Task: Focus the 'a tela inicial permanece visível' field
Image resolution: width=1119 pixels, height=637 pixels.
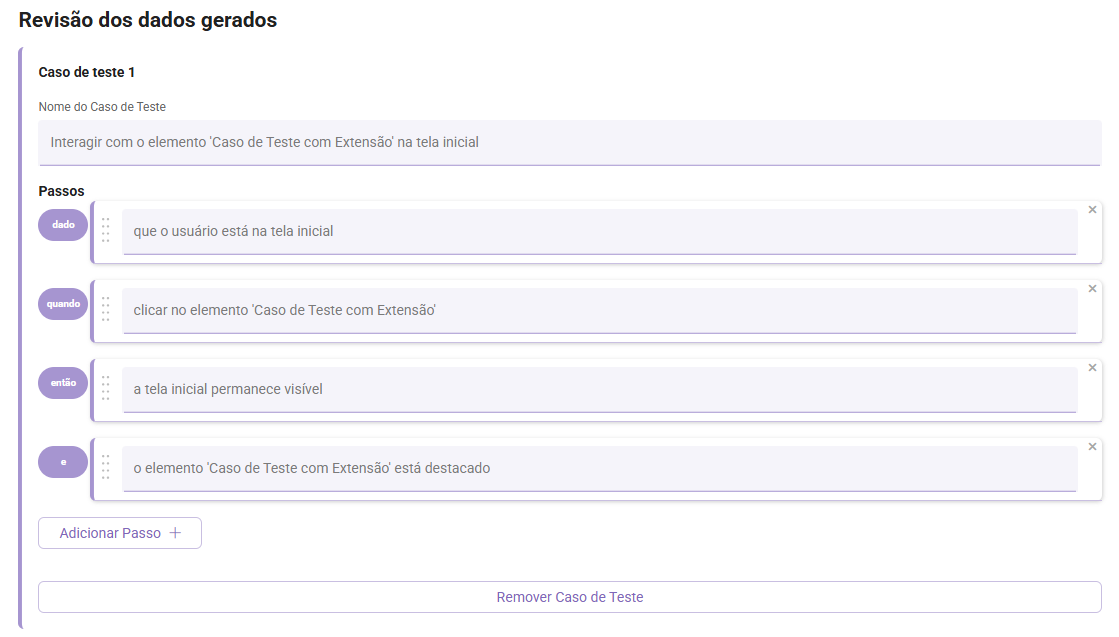Action: (x=599, y=389)
